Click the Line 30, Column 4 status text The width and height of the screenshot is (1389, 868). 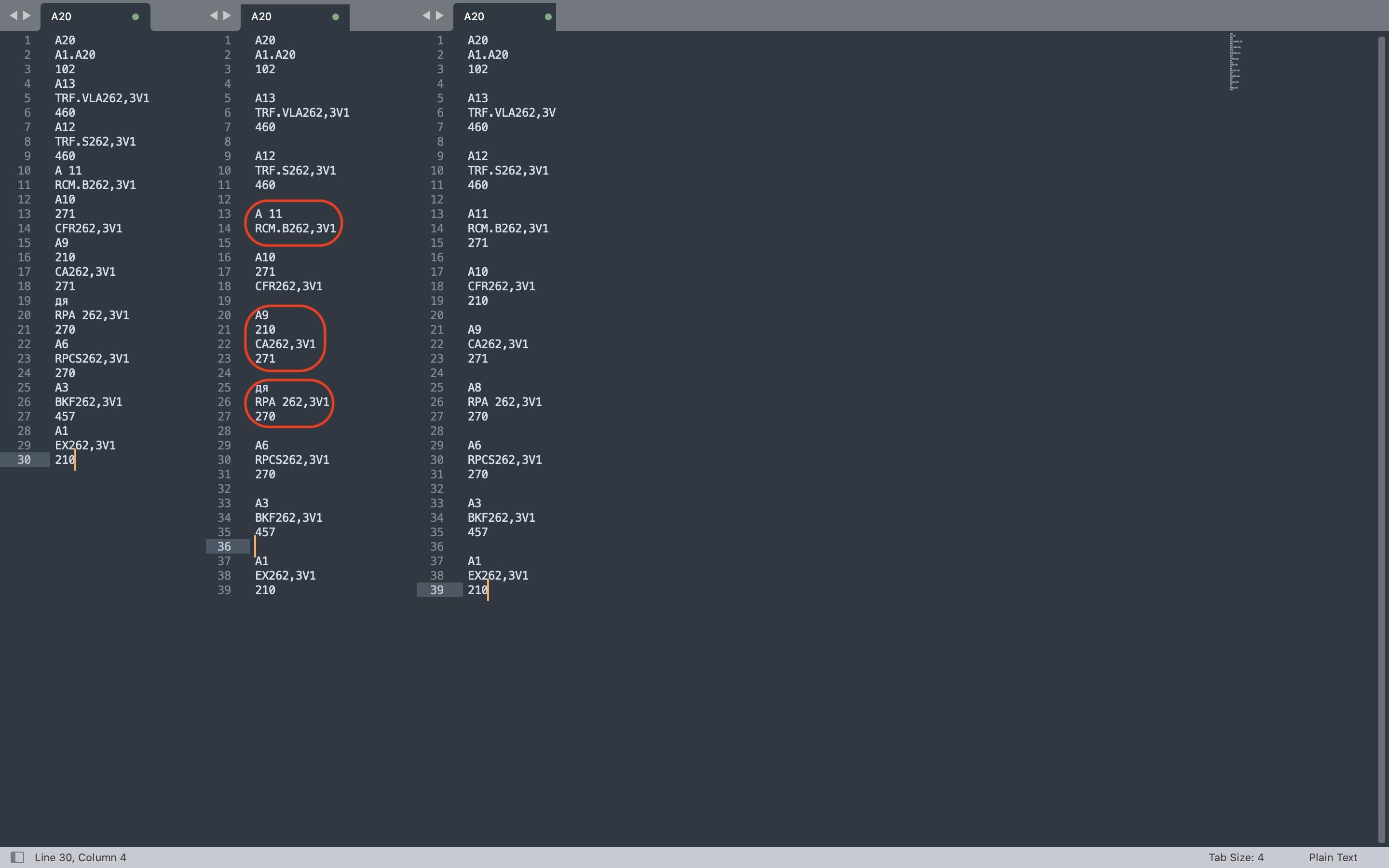point(81,857)
